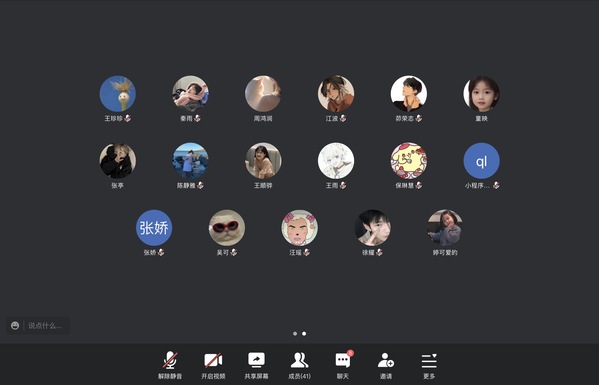Click muted mic icon beside 秦雨
599x385 pixels.
(x=197, y=118)
